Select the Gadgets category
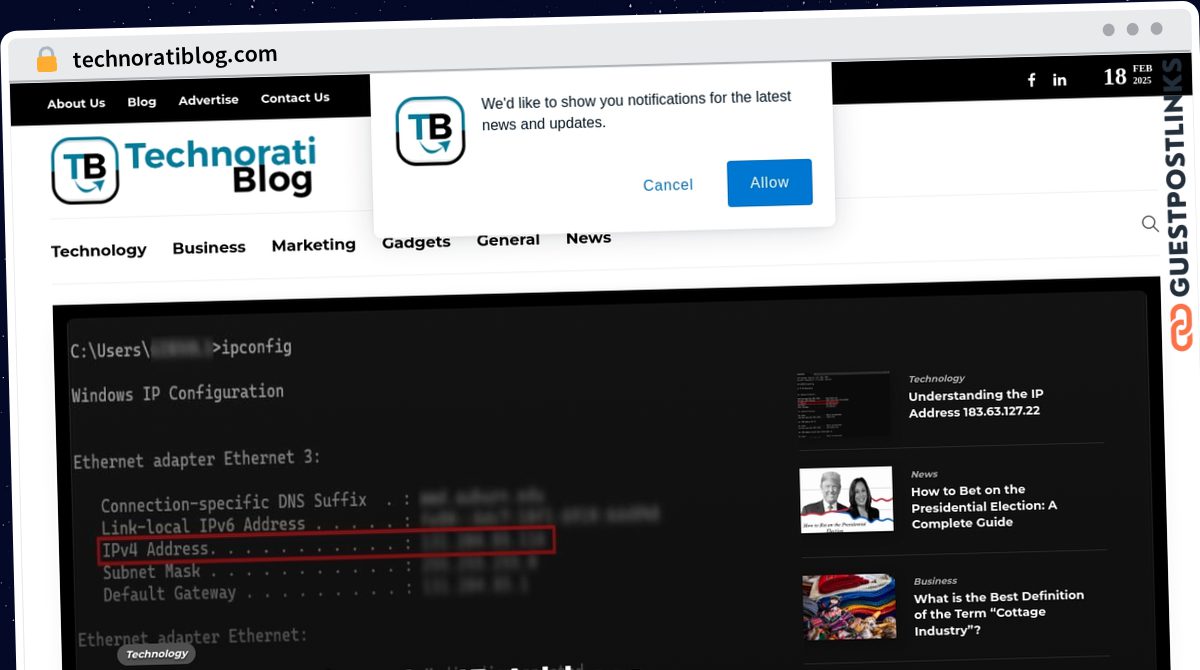The width and height of the screenshot is (1200, 670). pos(416,242)
